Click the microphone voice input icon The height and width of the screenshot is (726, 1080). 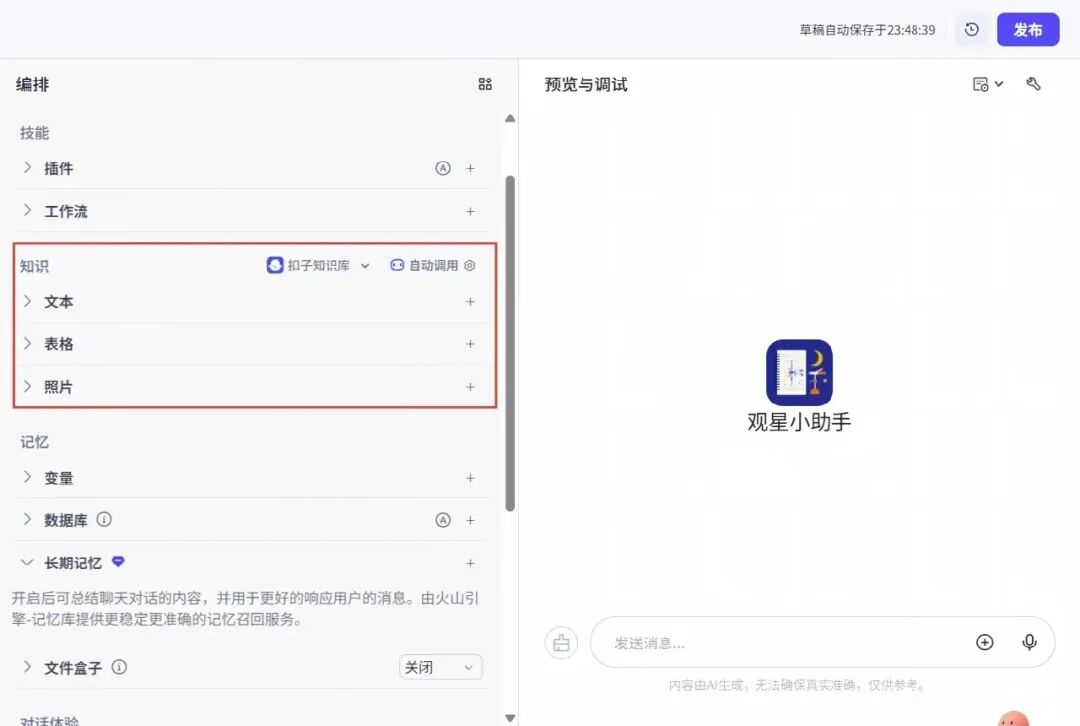coord(1029,642)
